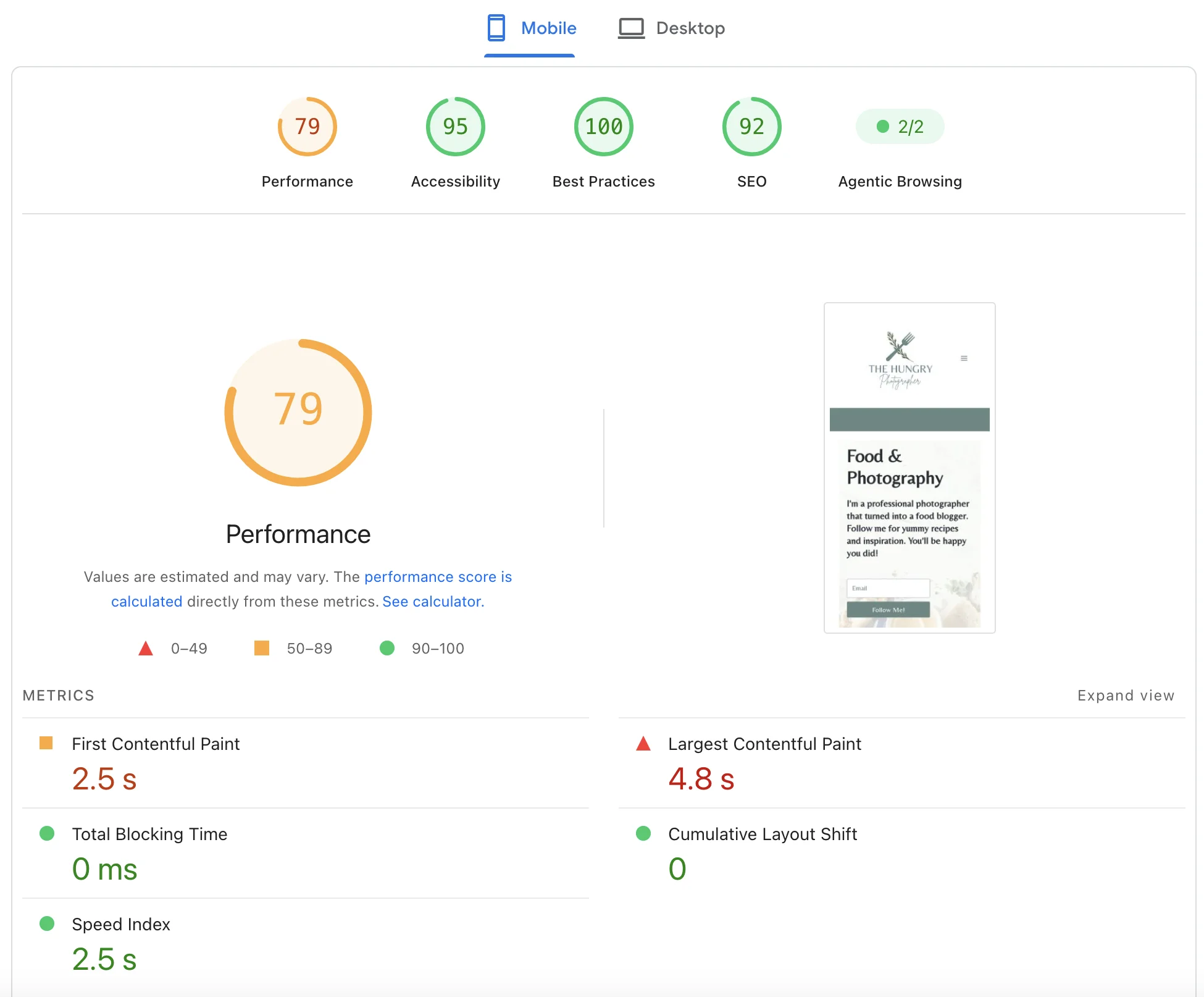
Task: Click the 90–100 legend range text
Action: click(x=438, y=649)
